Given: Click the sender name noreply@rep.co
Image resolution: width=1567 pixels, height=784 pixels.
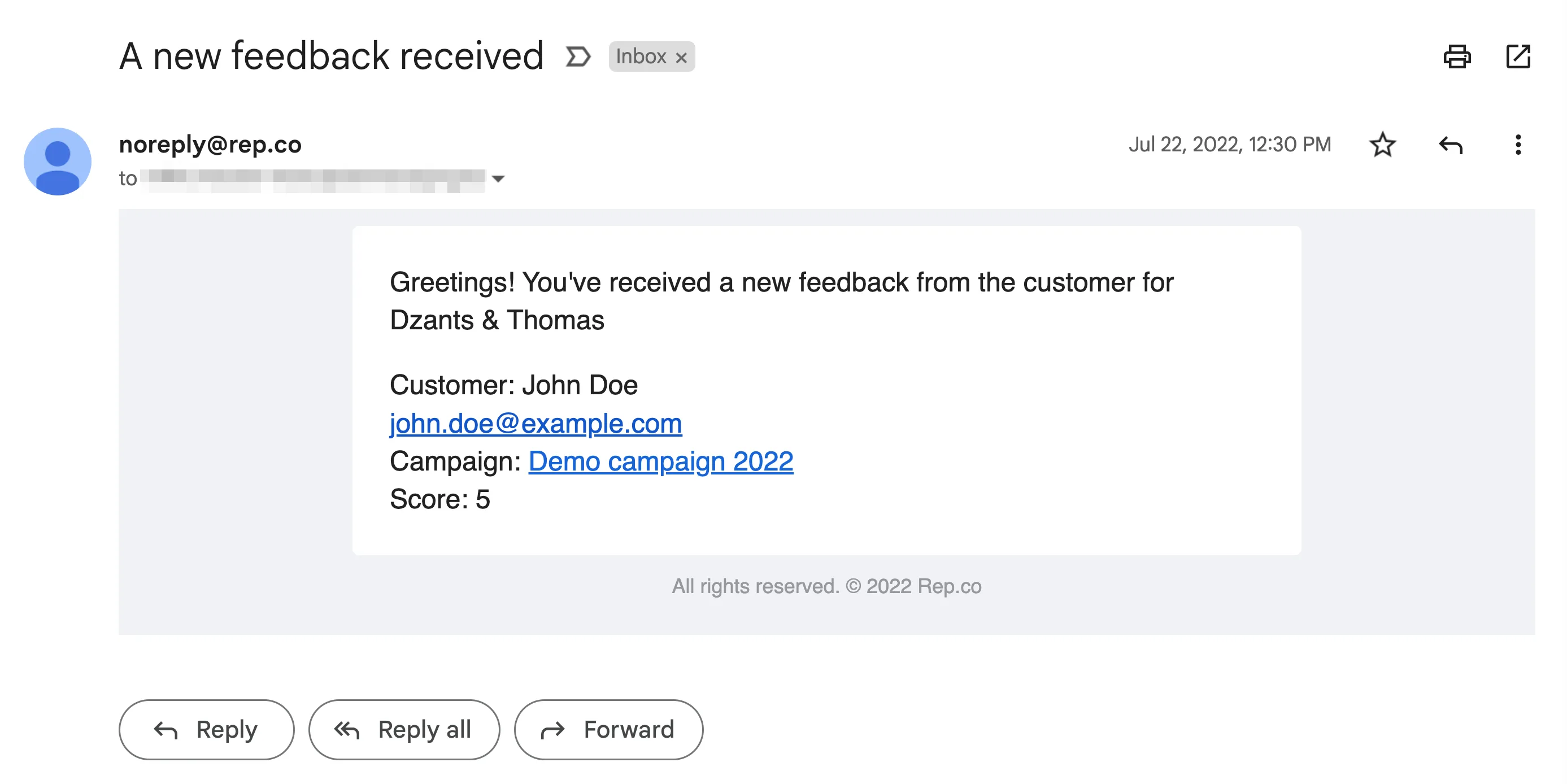Looking at the screenshot, I should (210, 145).
